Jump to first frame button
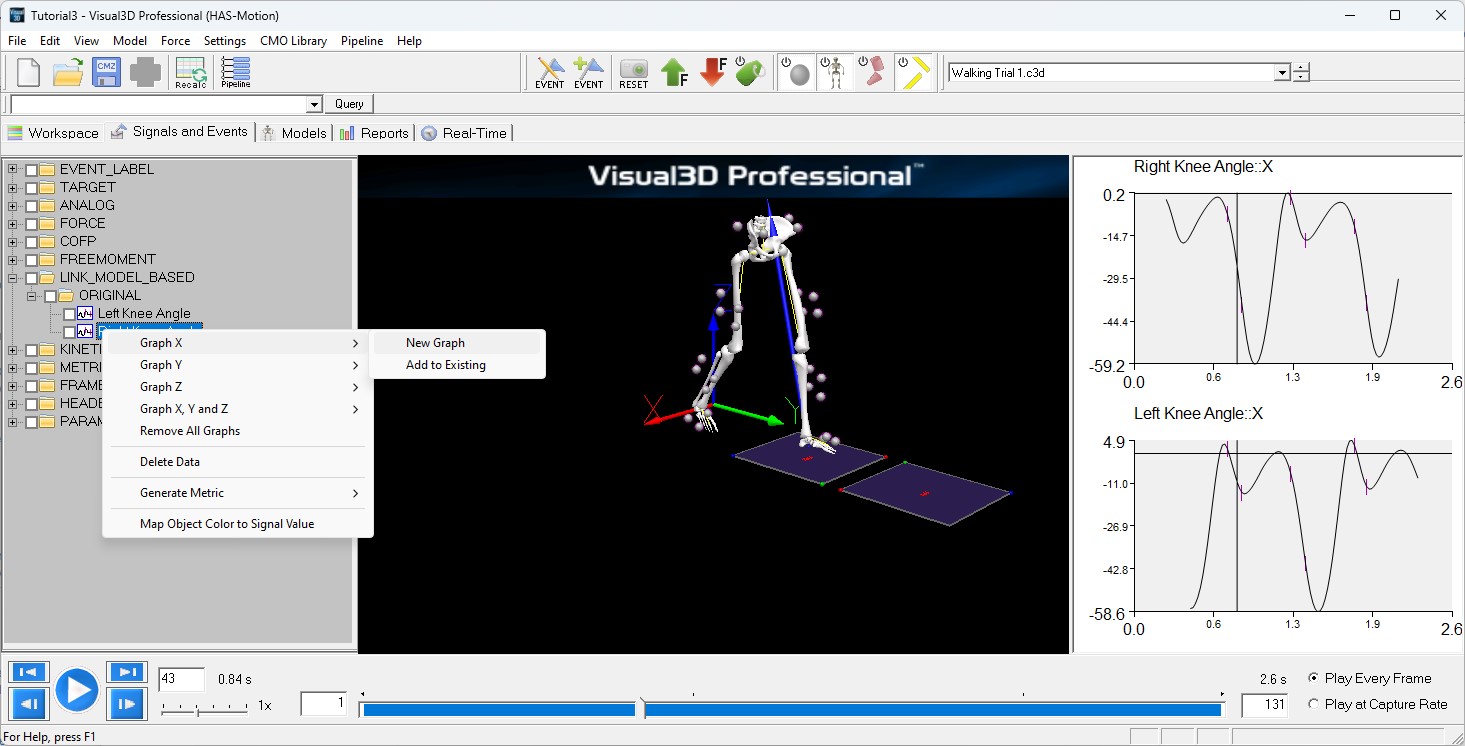This screenshot has width=1465, height=746. (x=28, y=672)
